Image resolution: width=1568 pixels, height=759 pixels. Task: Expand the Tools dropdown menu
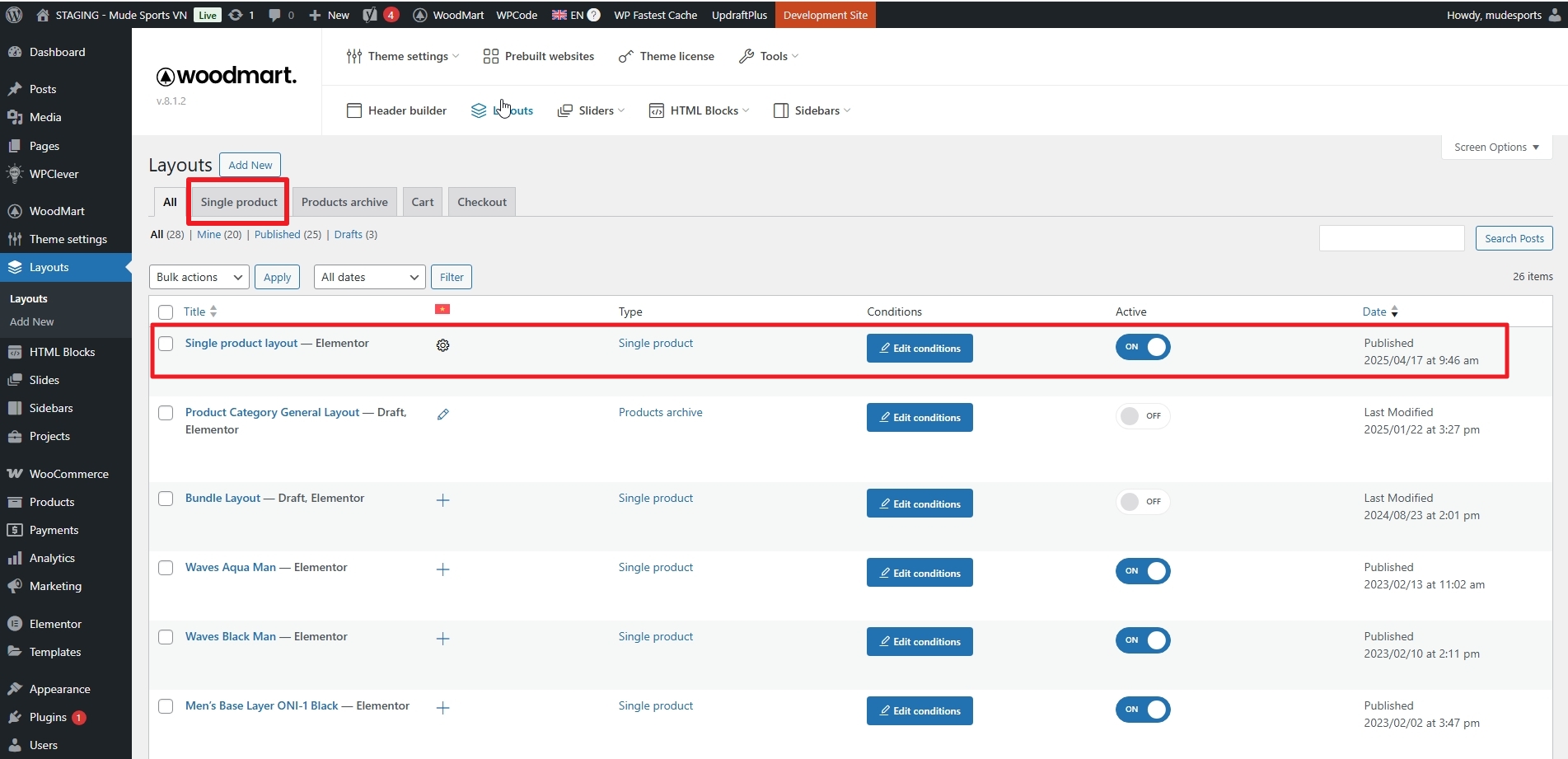click(x=769, y=56)
